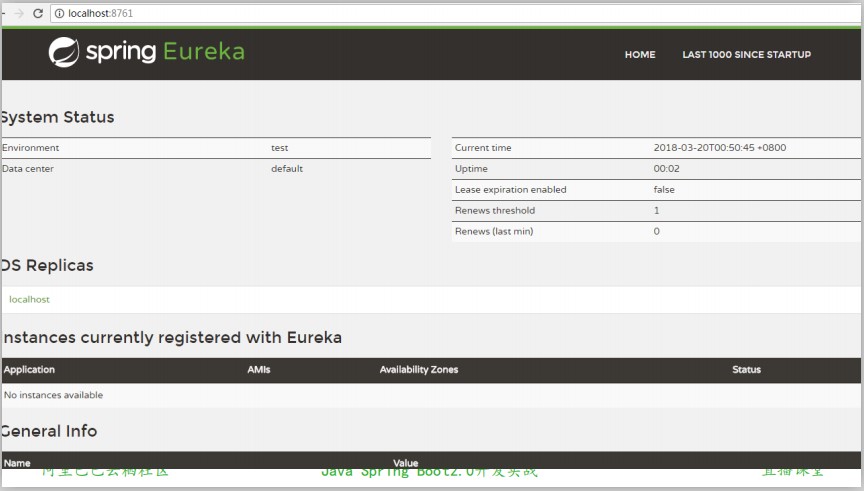Click the site info icon in address bar
Viewport: 864px width, 491px height.
point(59,13)
